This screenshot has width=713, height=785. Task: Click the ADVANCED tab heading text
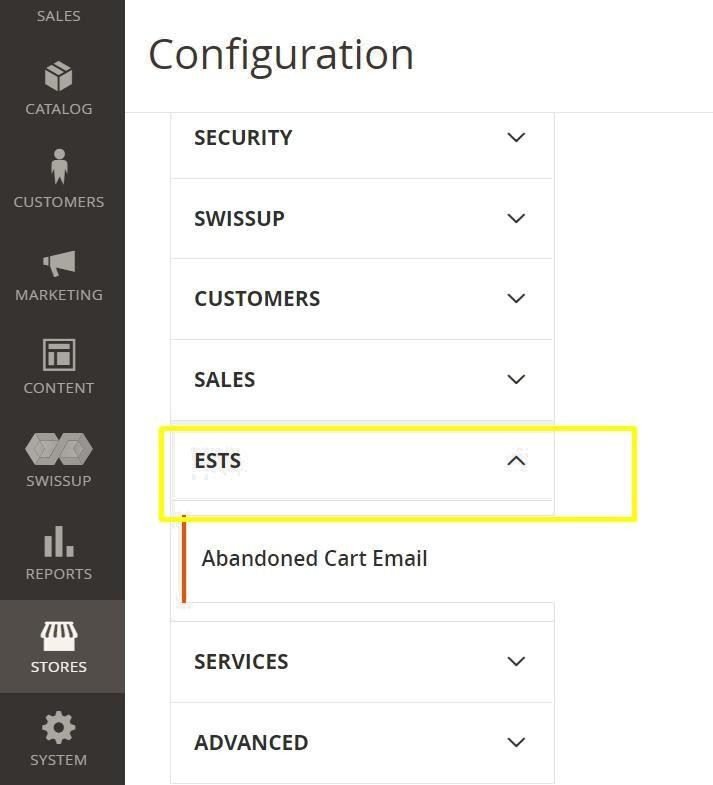point(251,742)
